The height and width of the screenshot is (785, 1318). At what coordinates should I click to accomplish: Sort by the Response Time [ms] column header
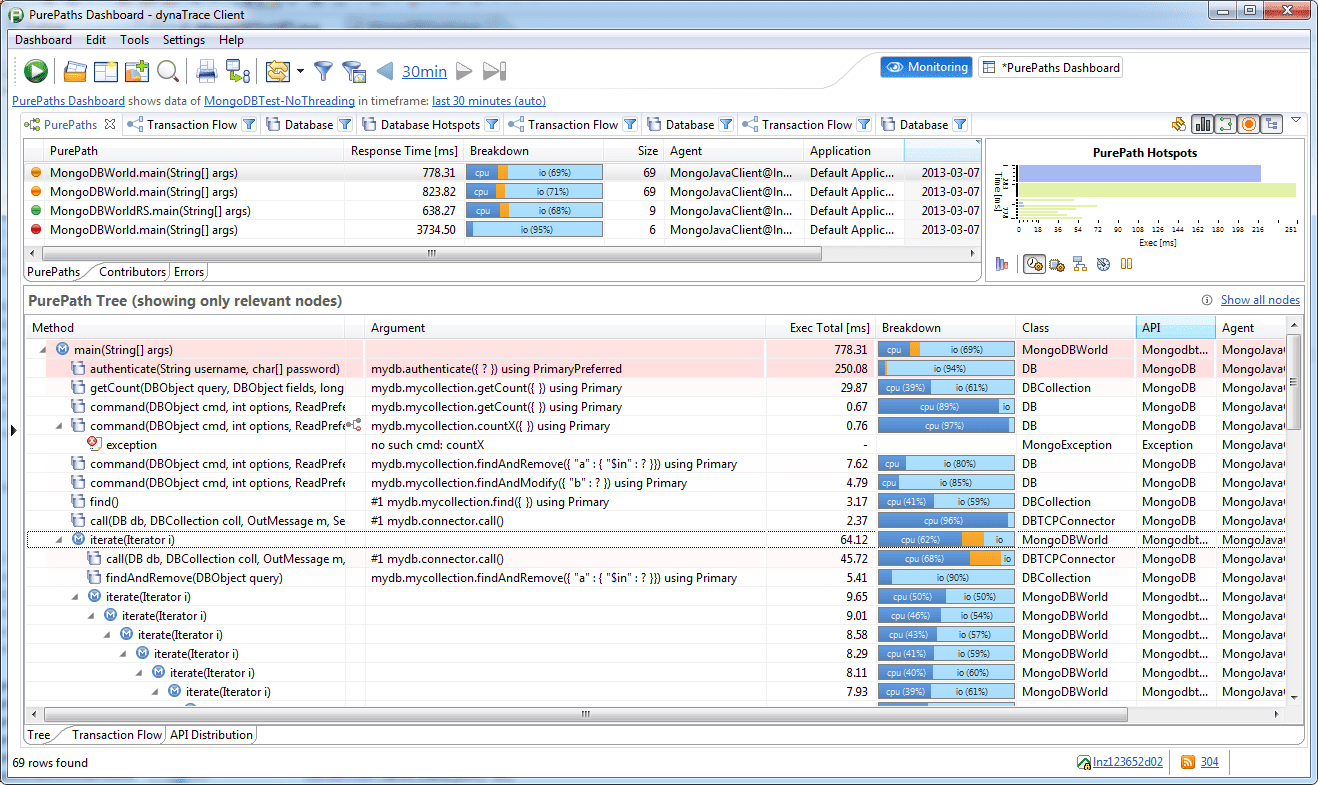pyautogui.click(x=404, y=151)
